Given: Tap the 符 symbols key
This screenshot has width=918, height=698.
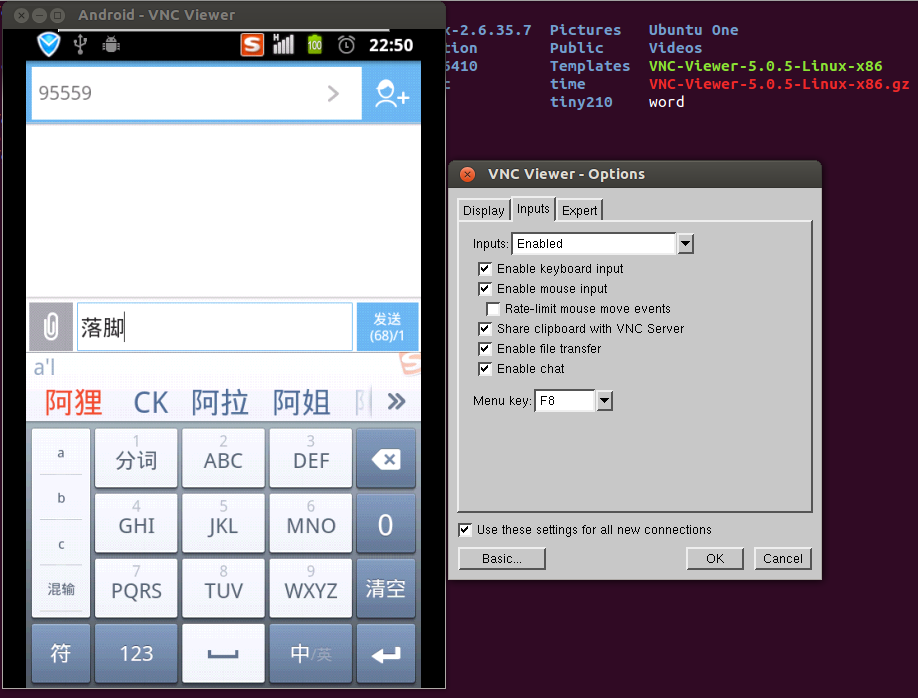Looking at the screenshot, I should point(61,653).
